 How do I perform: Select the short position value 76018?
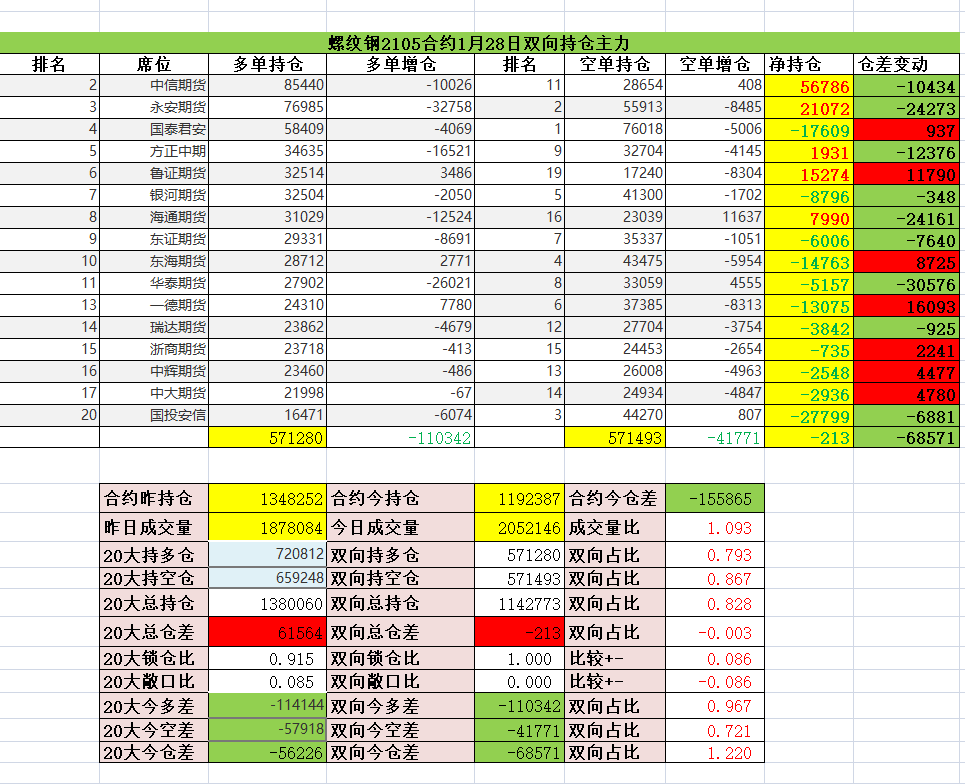coord(615,129)
